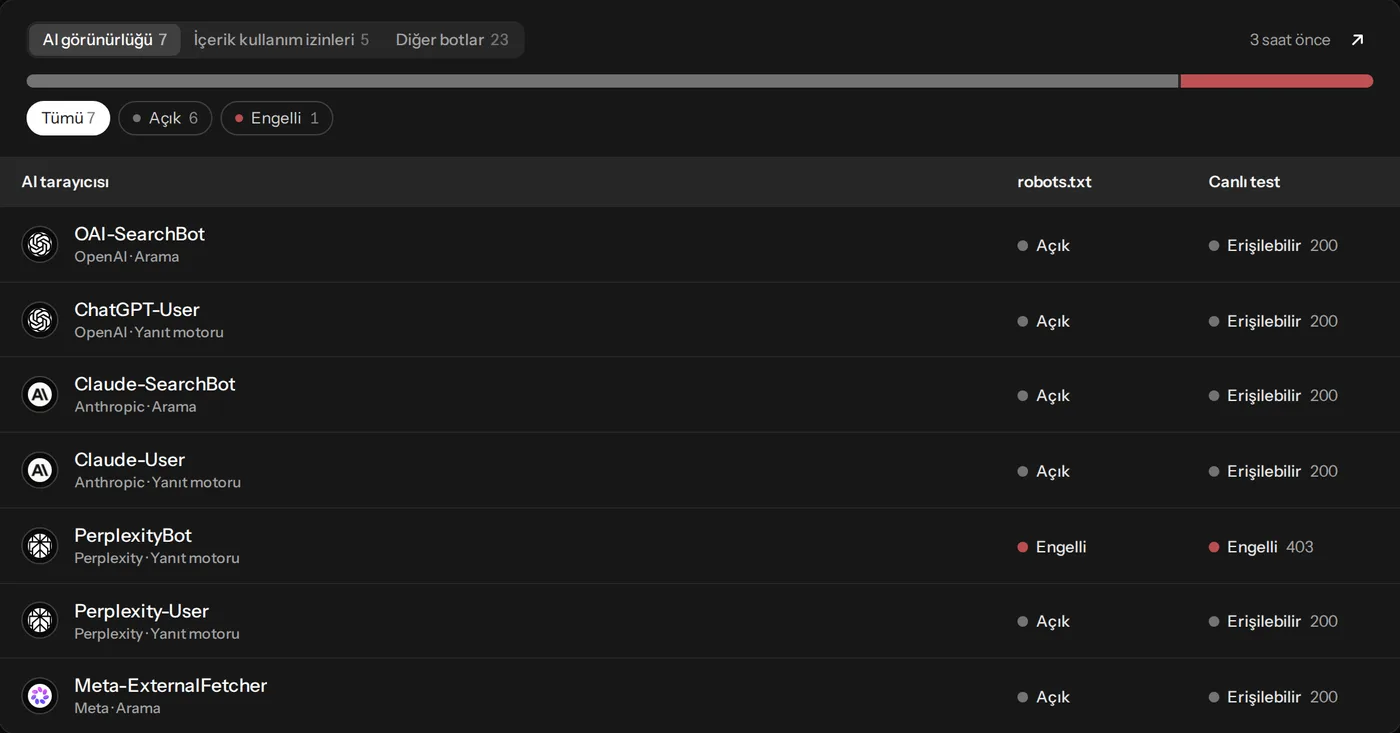Click the Canlı test column header

(1244, 182)
